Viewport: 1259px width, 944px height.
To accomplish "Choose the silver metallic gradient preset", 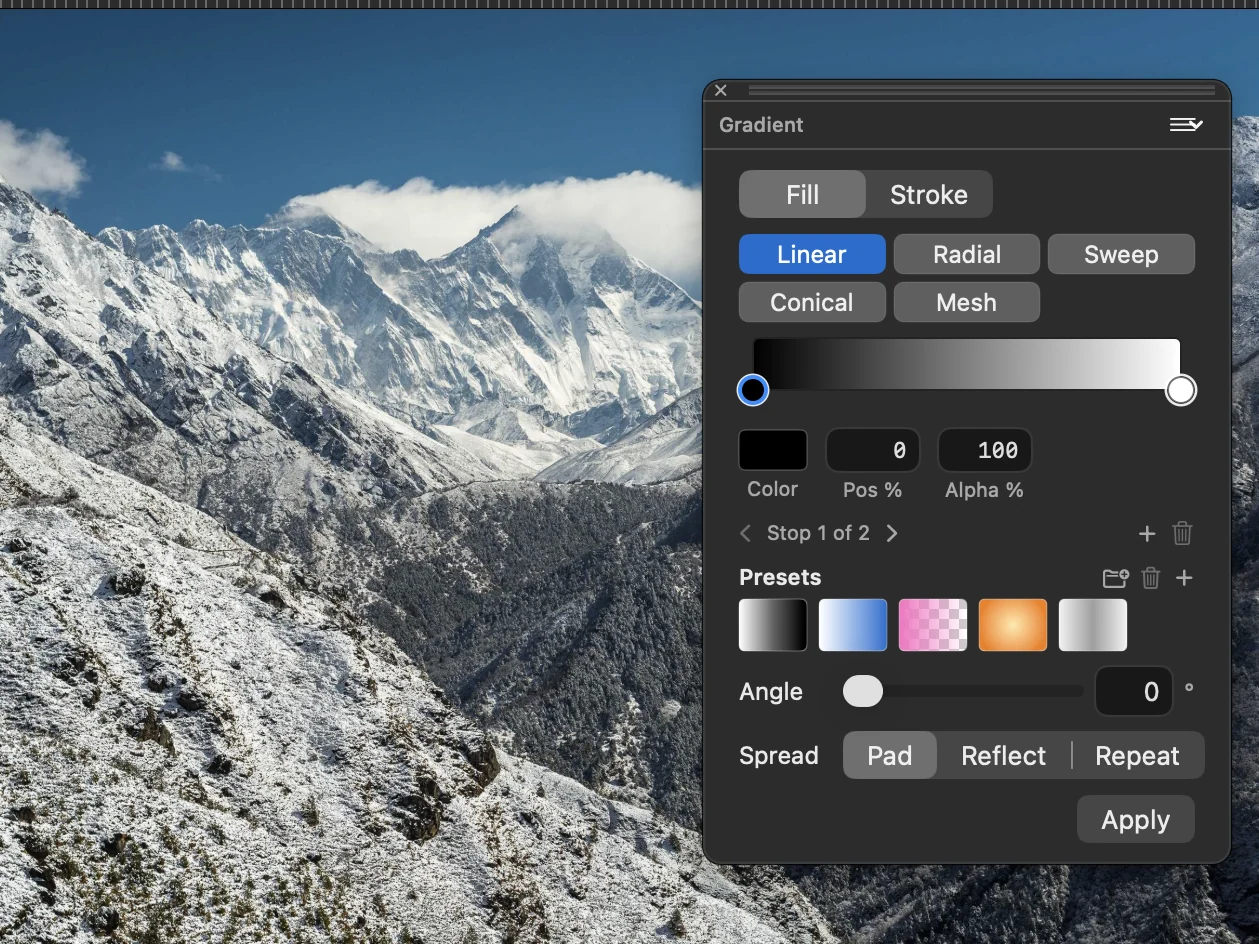I will point(1093,625).
